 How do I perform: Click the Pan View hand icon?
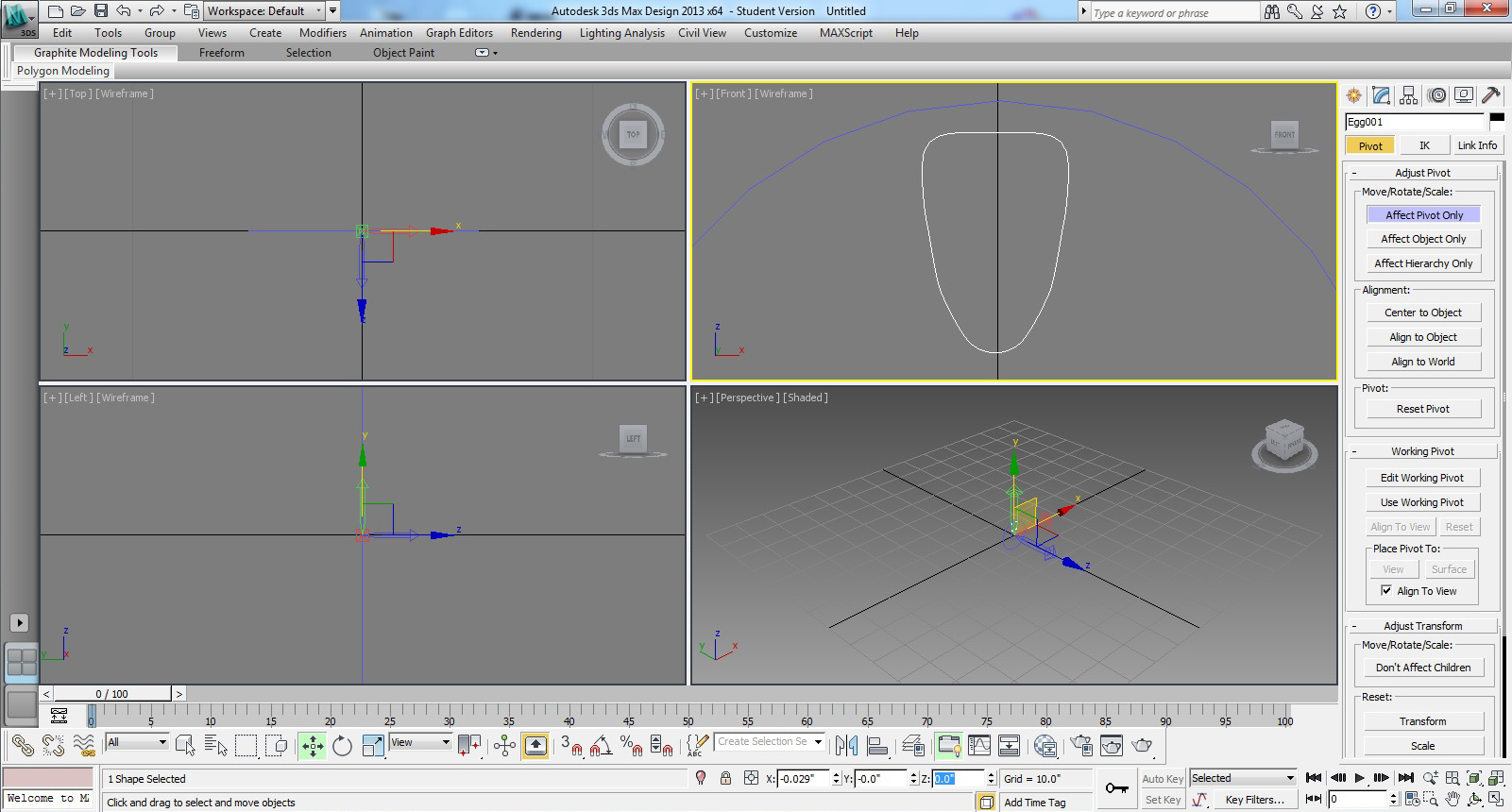(1453, 799)
